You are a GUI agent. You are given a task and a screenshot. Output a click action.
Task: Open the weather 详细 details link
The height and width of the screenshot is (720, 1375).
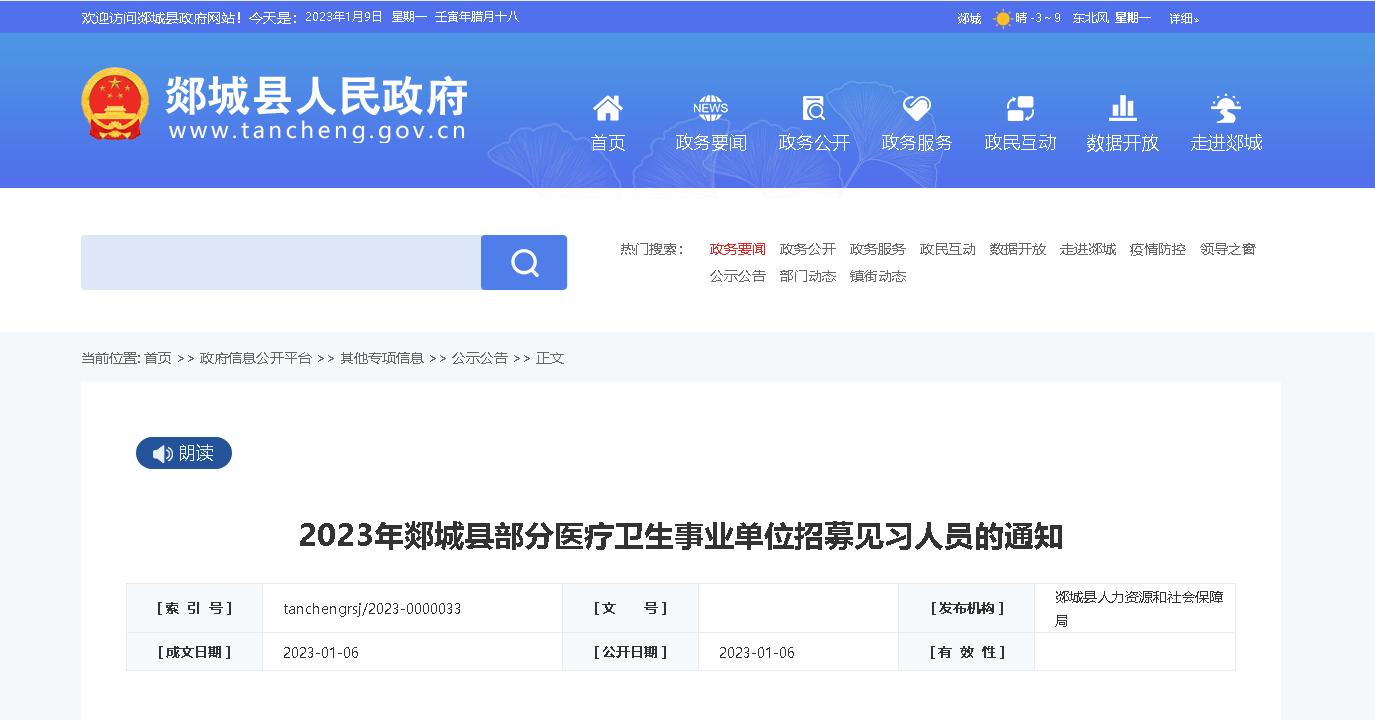[1183, 18]
